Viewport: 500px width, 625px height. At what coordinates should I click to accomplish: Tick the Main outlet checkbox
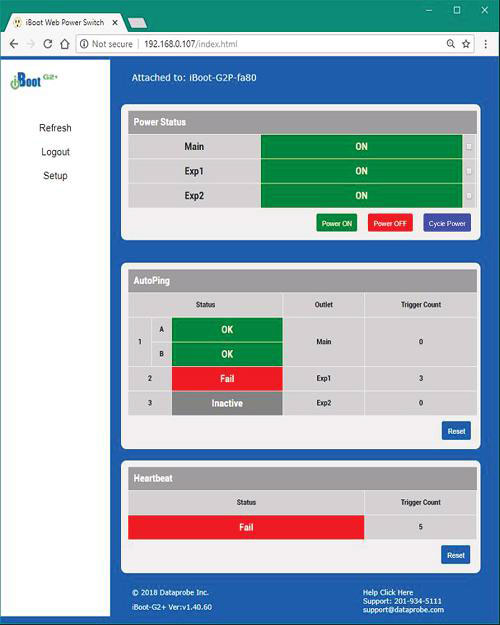[x=469, y=147]
